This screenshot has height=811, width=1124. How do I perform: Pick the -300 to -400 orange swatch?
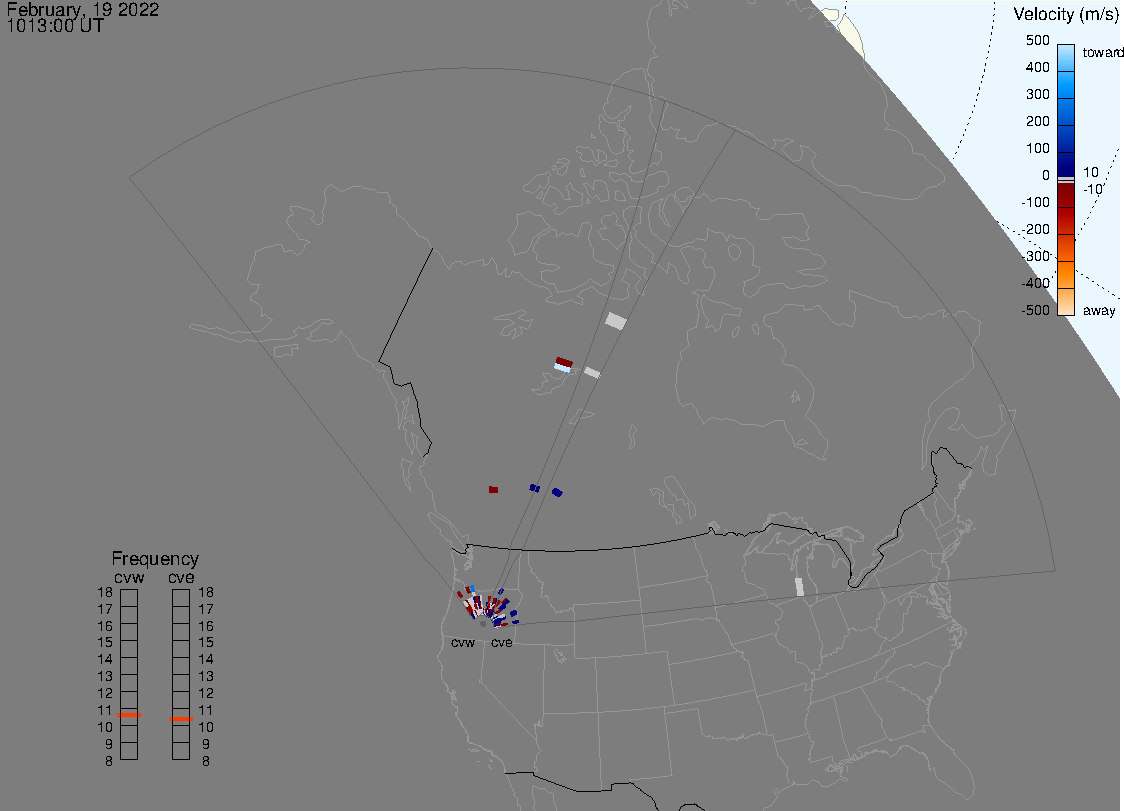coord(1066,275)
